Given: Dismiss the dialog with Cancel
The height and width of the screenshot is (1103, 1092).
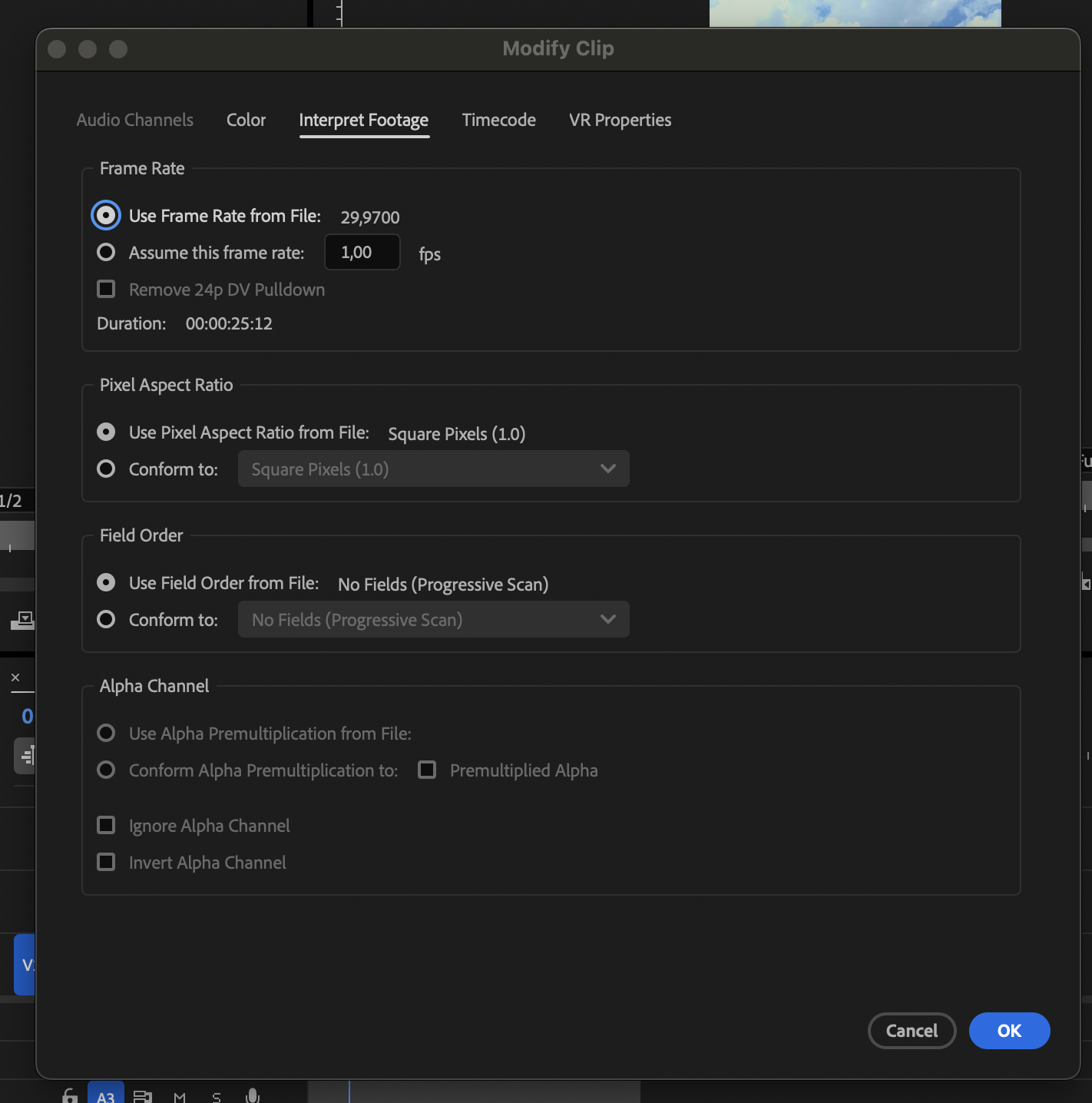Looking at the screenshot, I should coord(912,1031).
